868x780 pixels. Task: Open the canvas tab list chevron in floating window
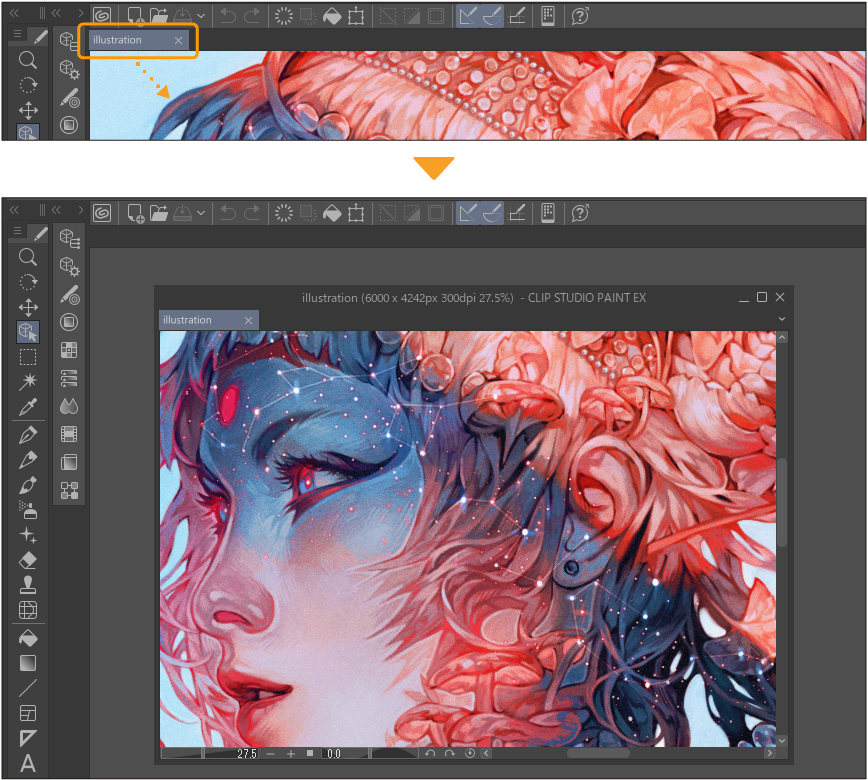782,319
